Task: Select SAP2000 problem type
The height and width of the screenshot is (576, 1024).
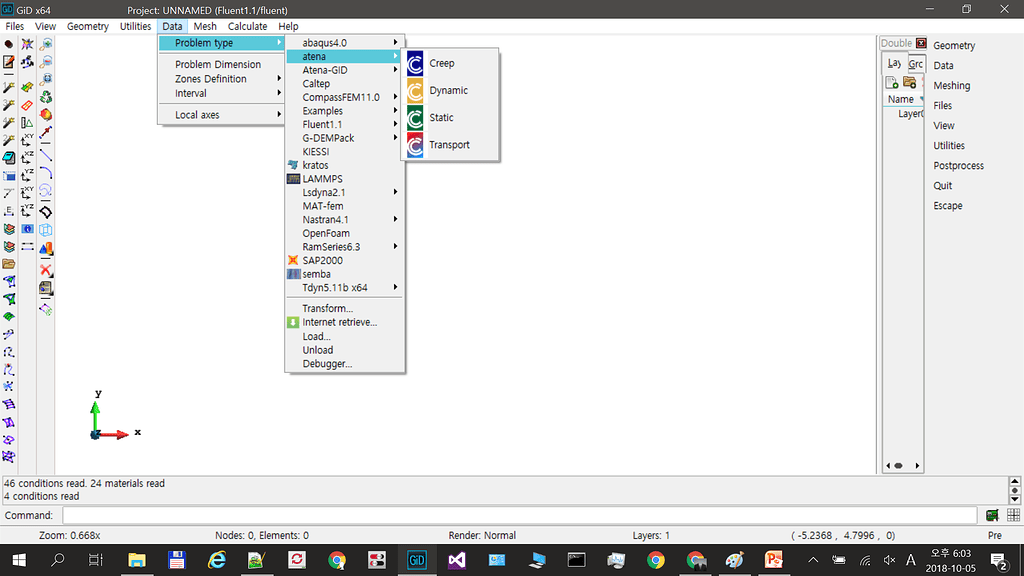Action: pyautogui.click(x=322, y=260)
